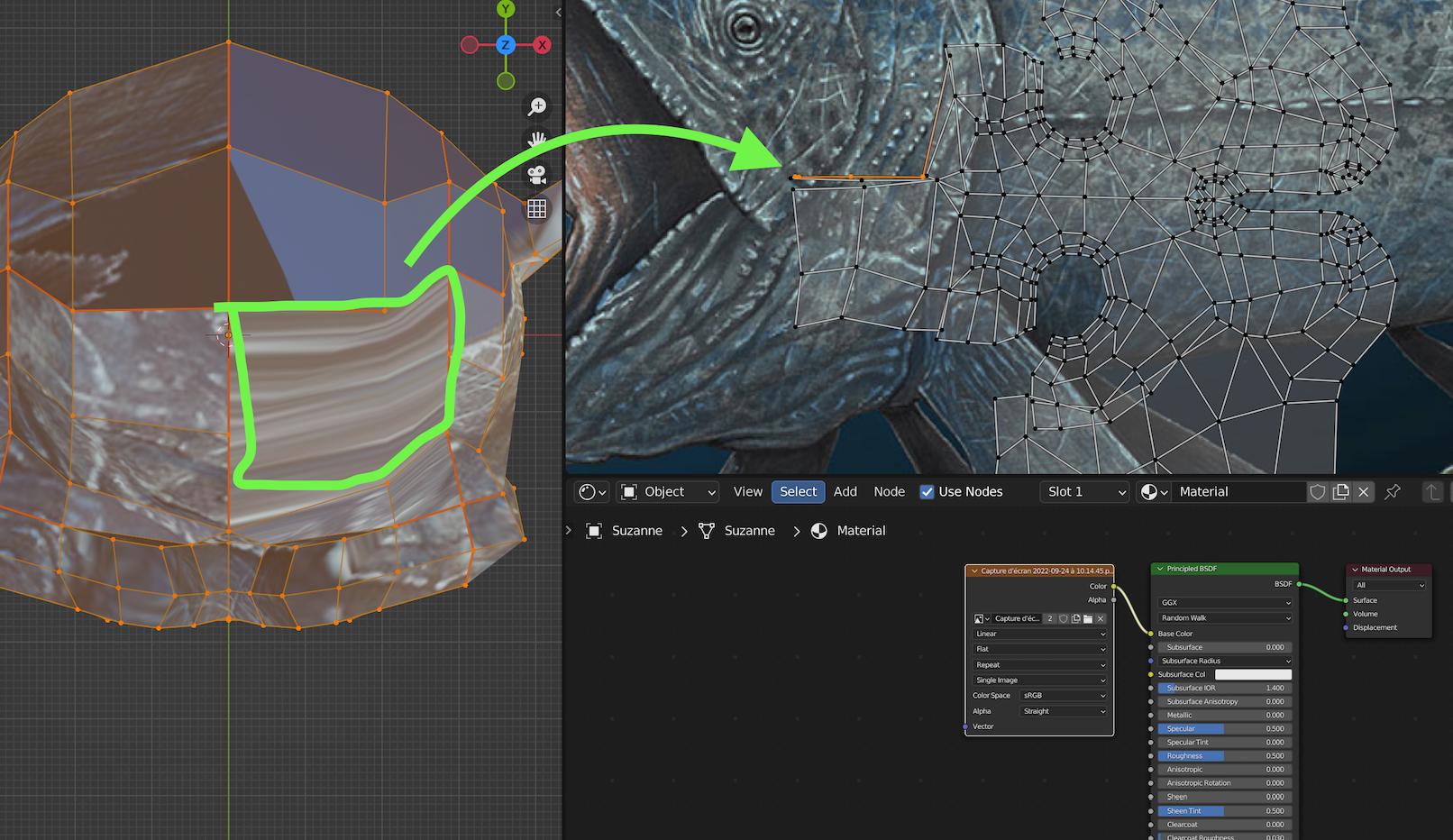Click the blue Z axis gizmo ball
The width and height of the screenshot is (1453, 840).
(x=506, y=45)
